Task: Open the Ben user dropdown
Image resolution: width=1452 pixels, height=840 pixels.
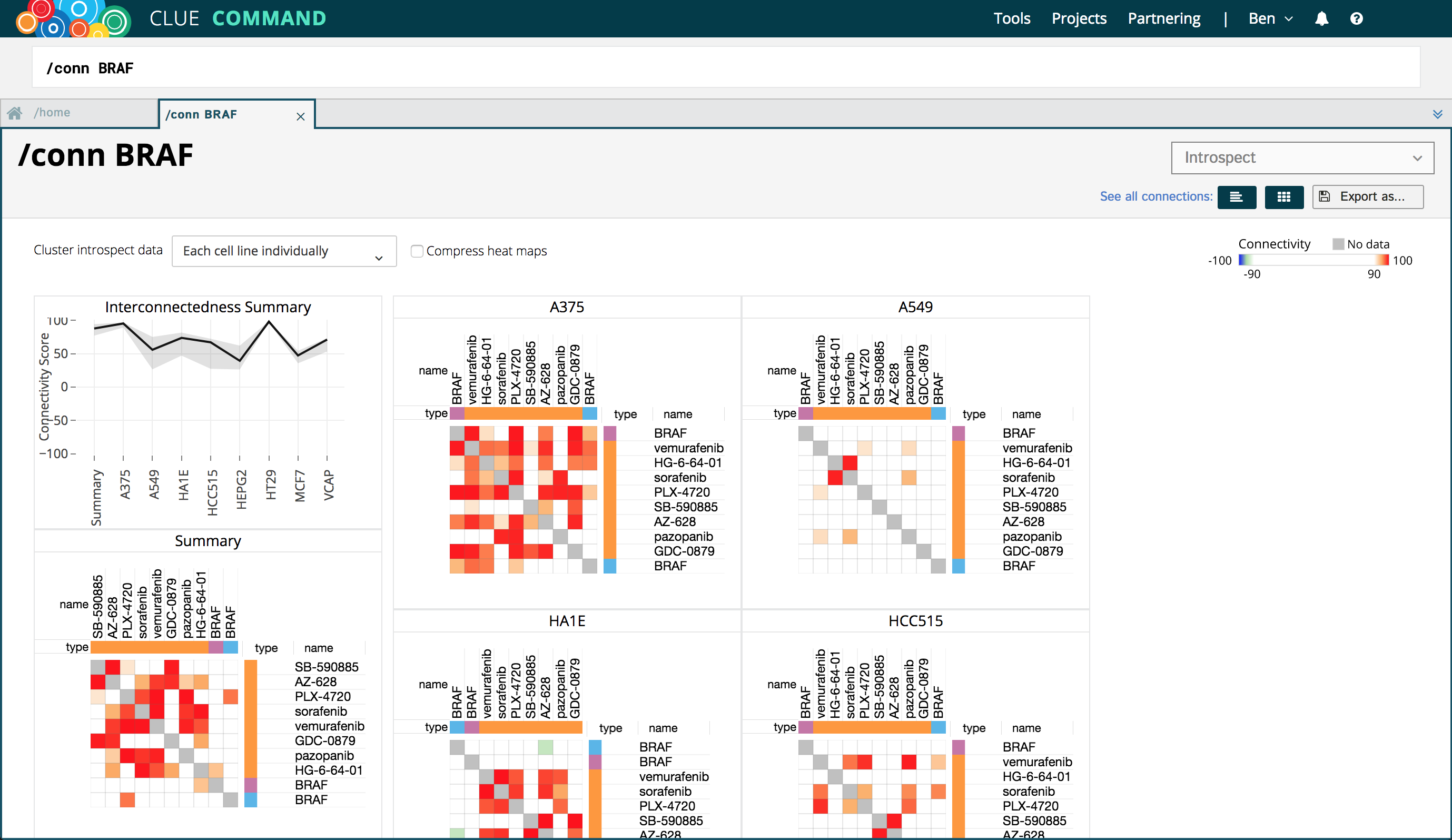Action: click(1270, 18)
